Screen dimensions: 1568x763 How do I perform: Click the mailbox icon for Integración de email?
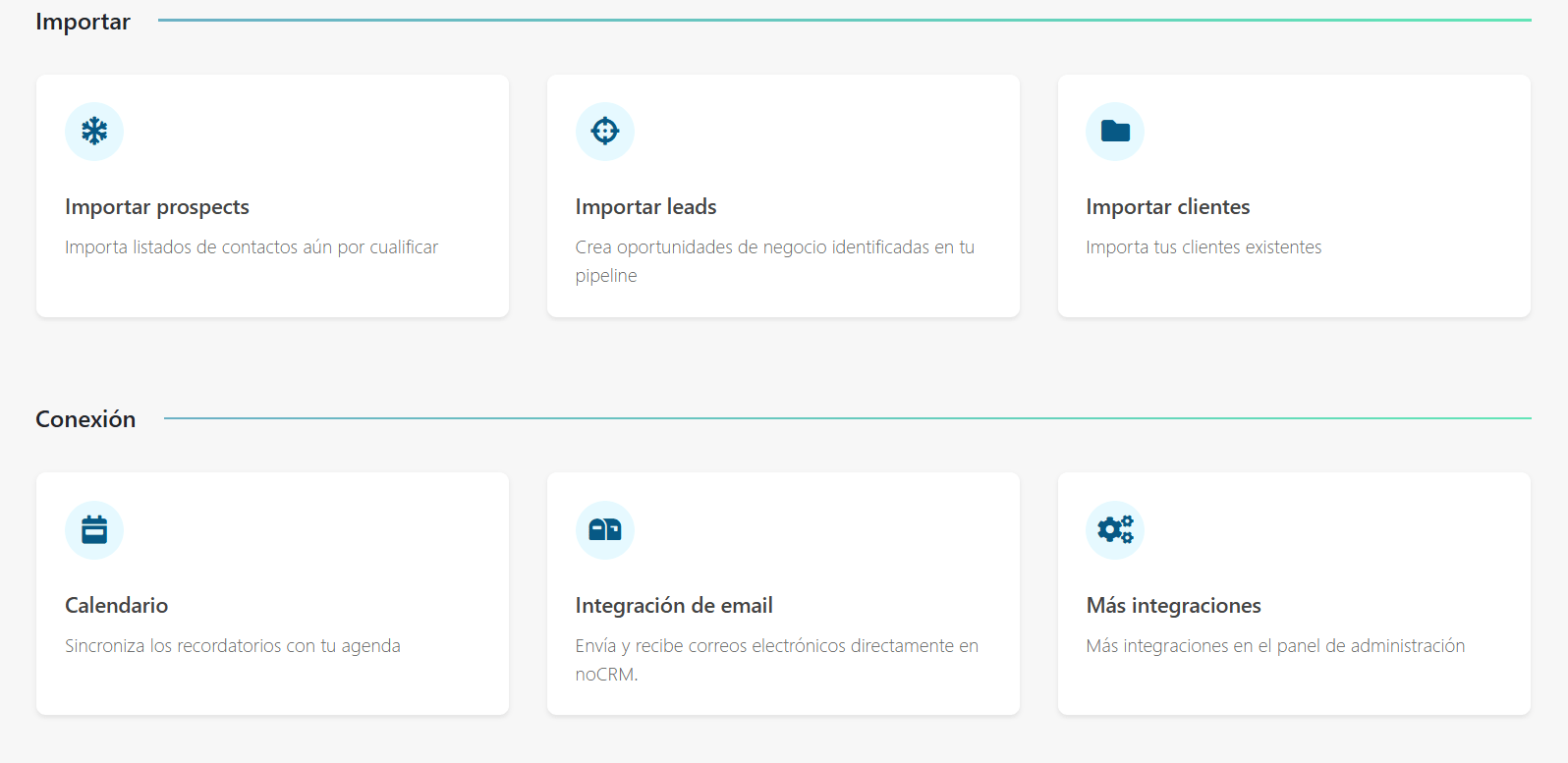click(605, 530)
